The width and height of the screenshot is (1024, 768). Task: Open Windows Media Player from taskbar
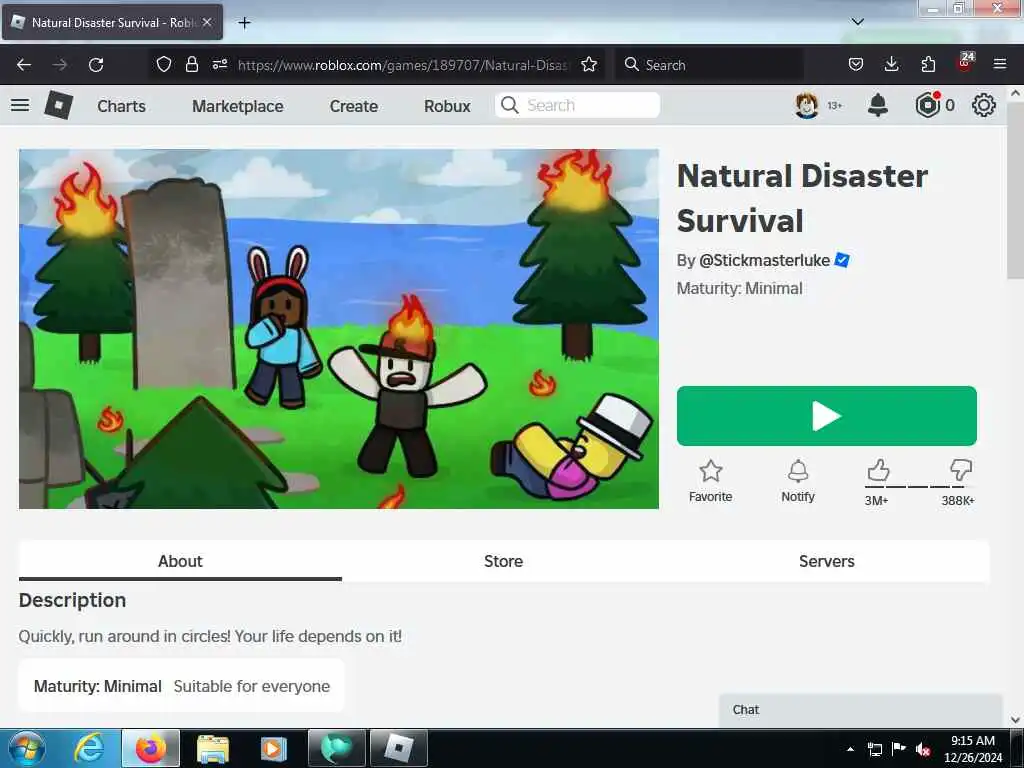point(274,748)
